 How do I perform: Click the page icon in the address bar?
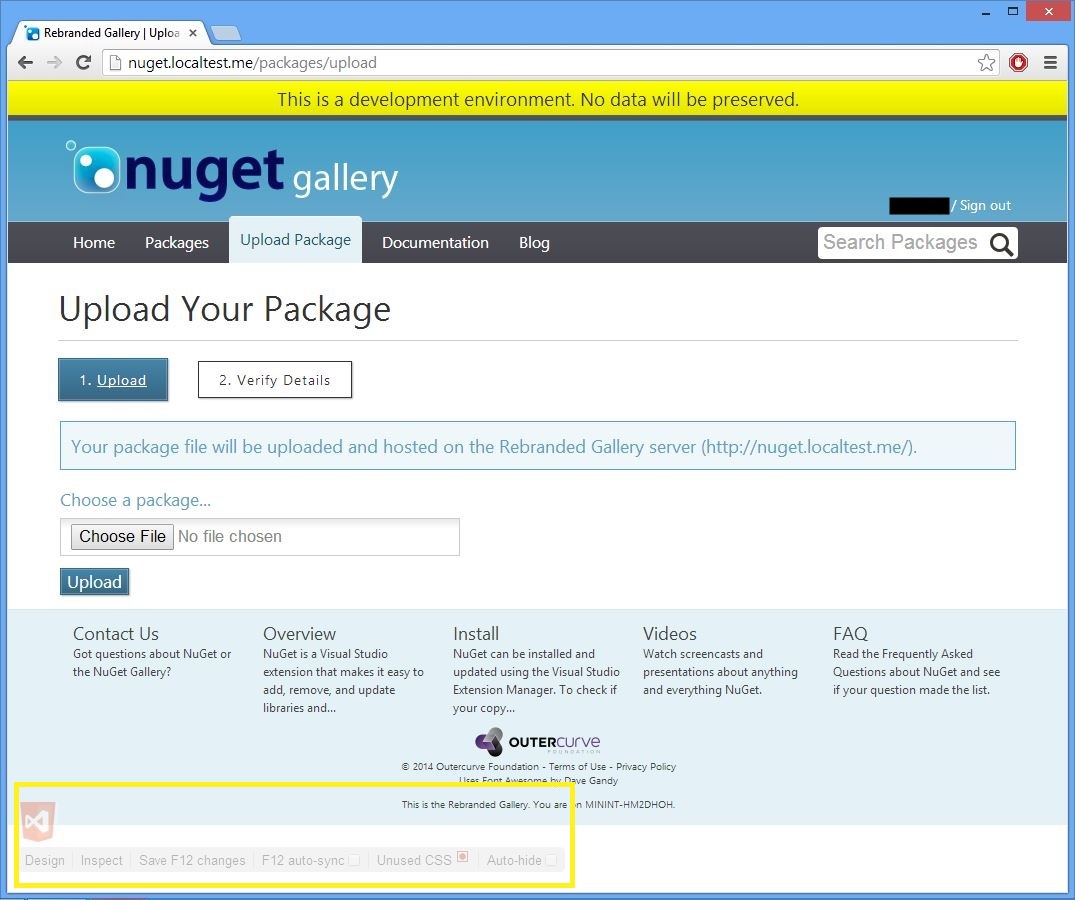click(x=115, y=62)
